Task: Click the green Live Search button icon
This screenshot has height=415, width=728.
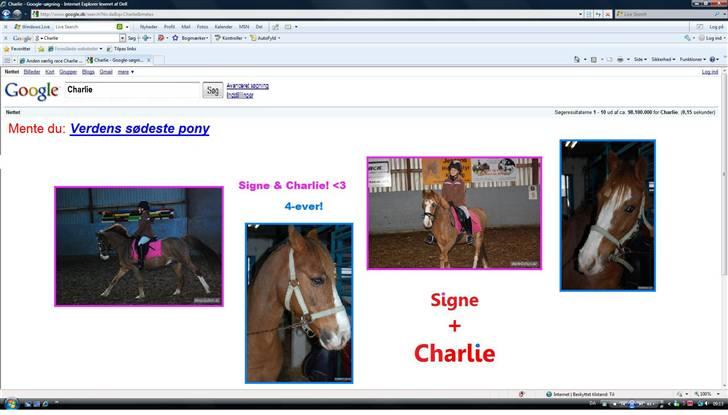Action: (x=119, y=27)
